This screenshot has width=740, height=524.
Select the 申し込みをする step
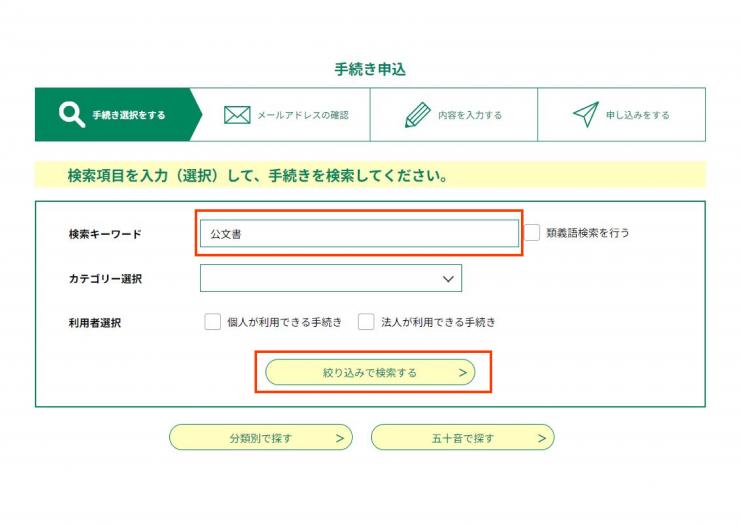pyautogui.click(x=622, y=115)
